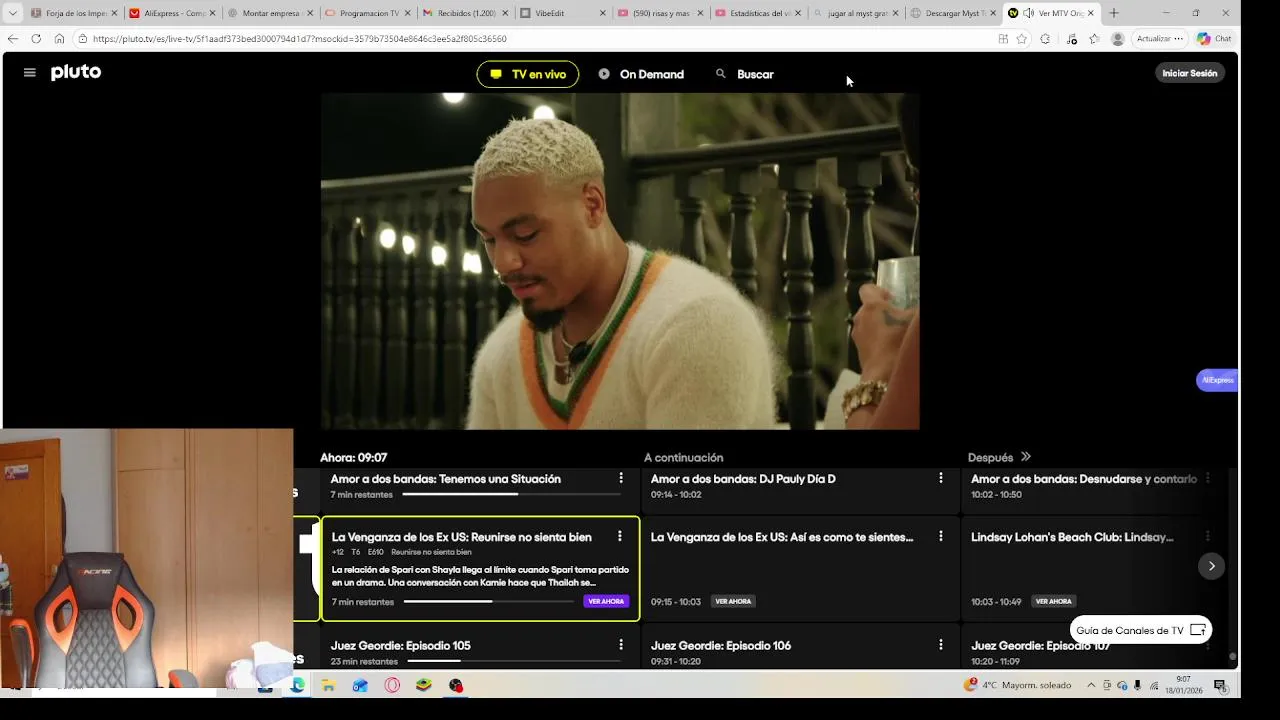
Task: Open the notification center icon
Action: (x=1220, y=685)
